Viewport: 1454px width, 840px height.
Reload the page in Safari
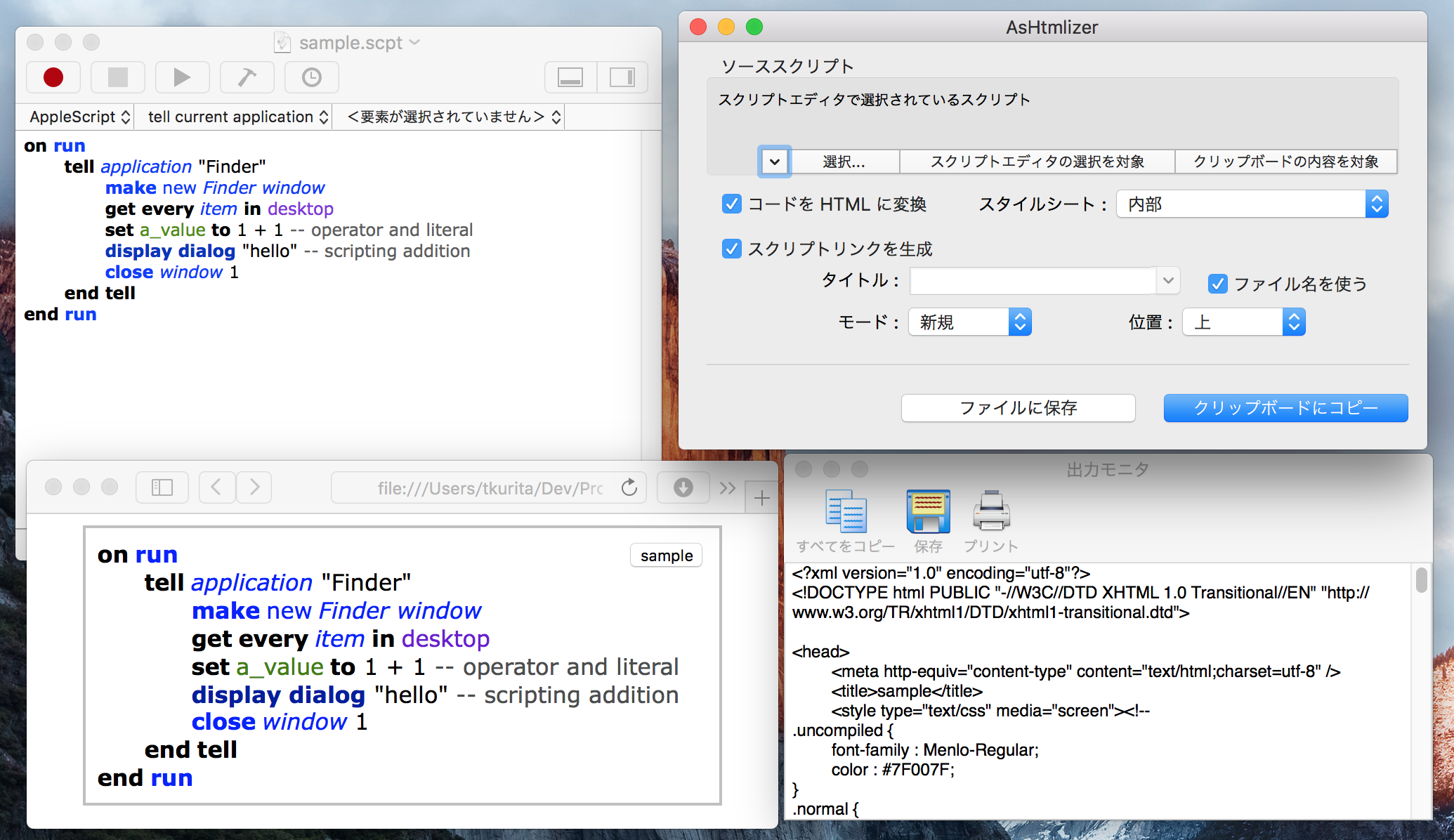click(x=629, y=487)
